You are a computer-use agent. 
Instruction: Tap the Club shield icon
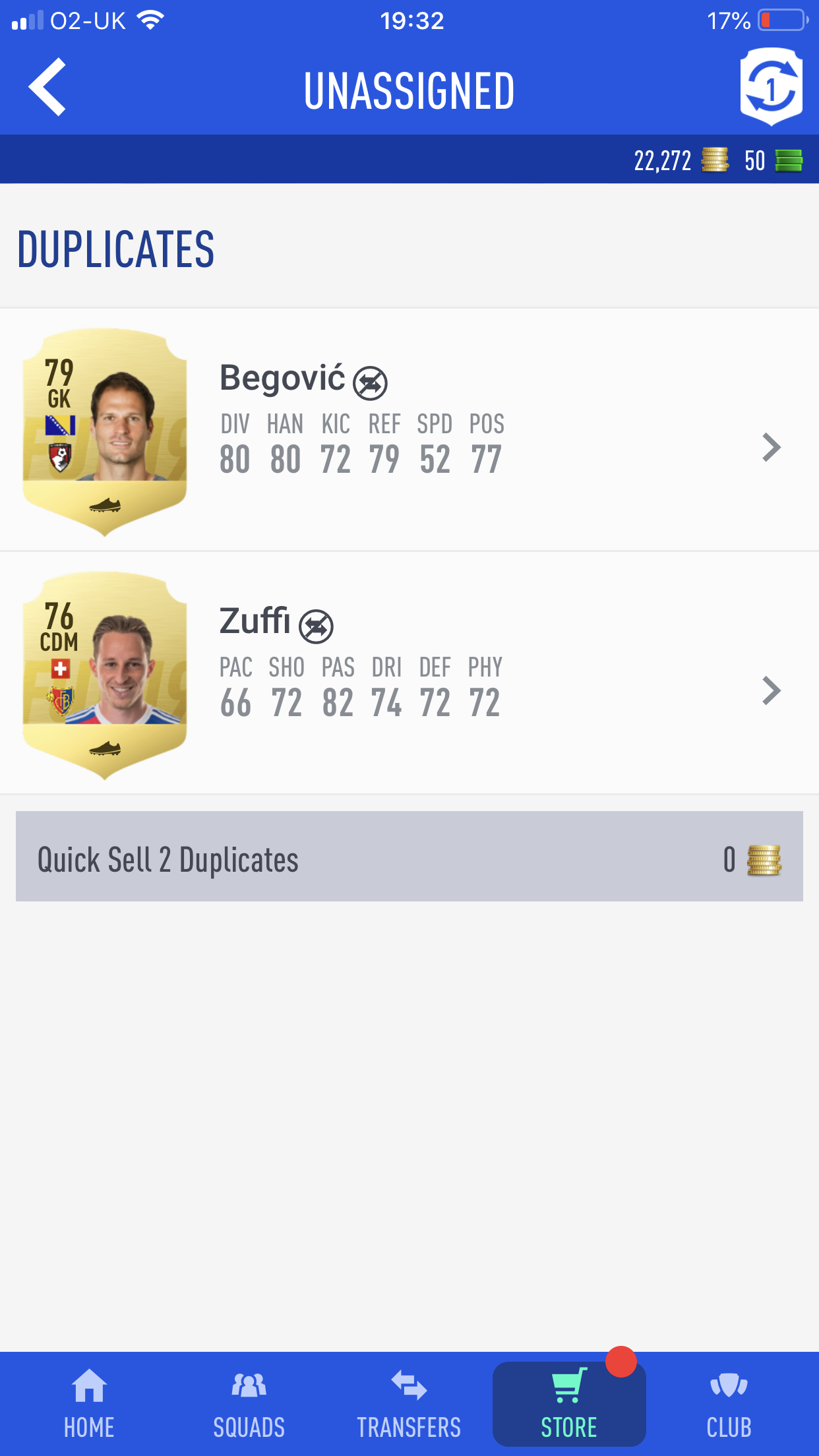[729, 1385]
